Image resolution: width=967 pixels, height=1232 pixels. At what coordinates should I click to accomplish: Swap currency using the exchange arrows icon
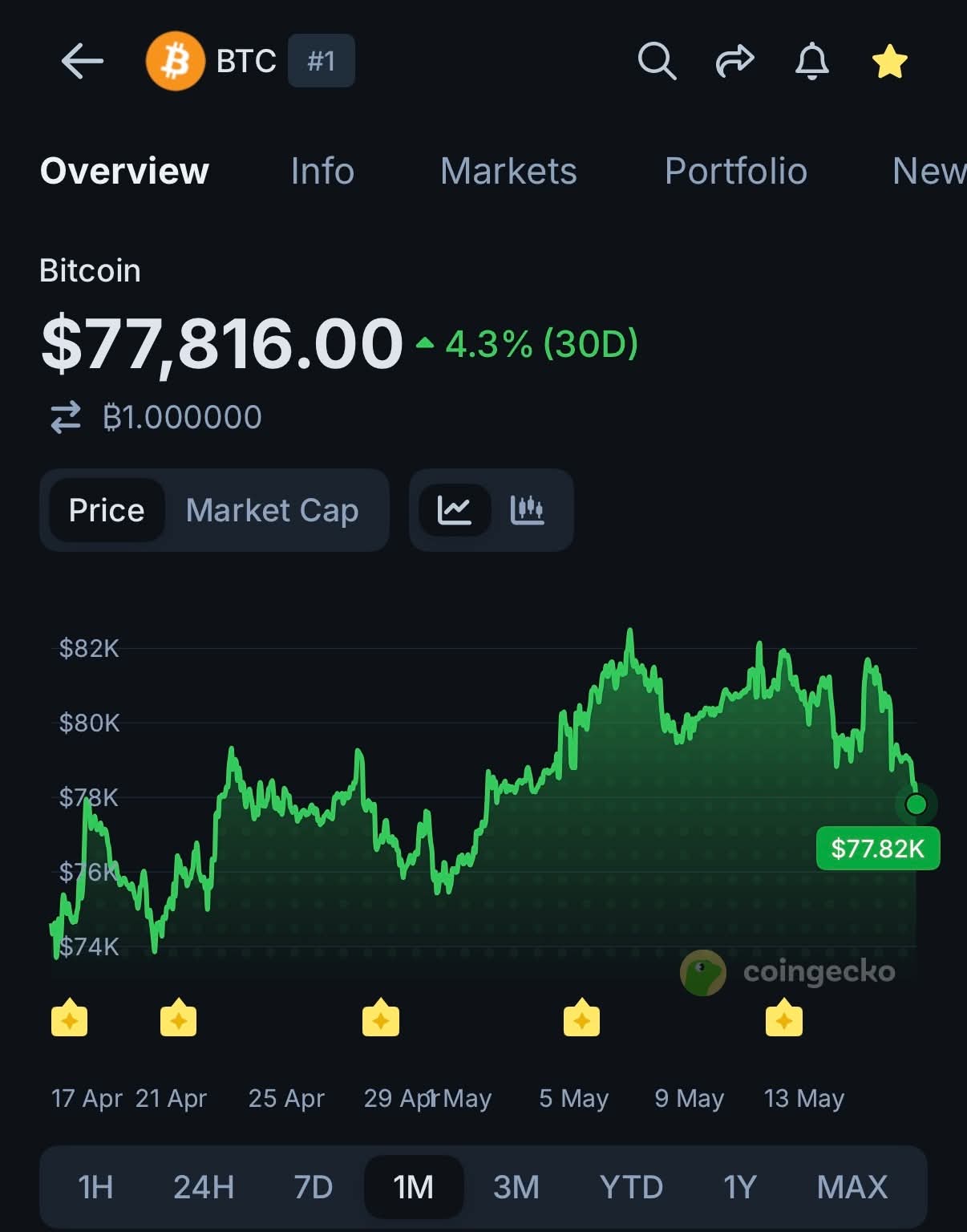coord(66,417)
